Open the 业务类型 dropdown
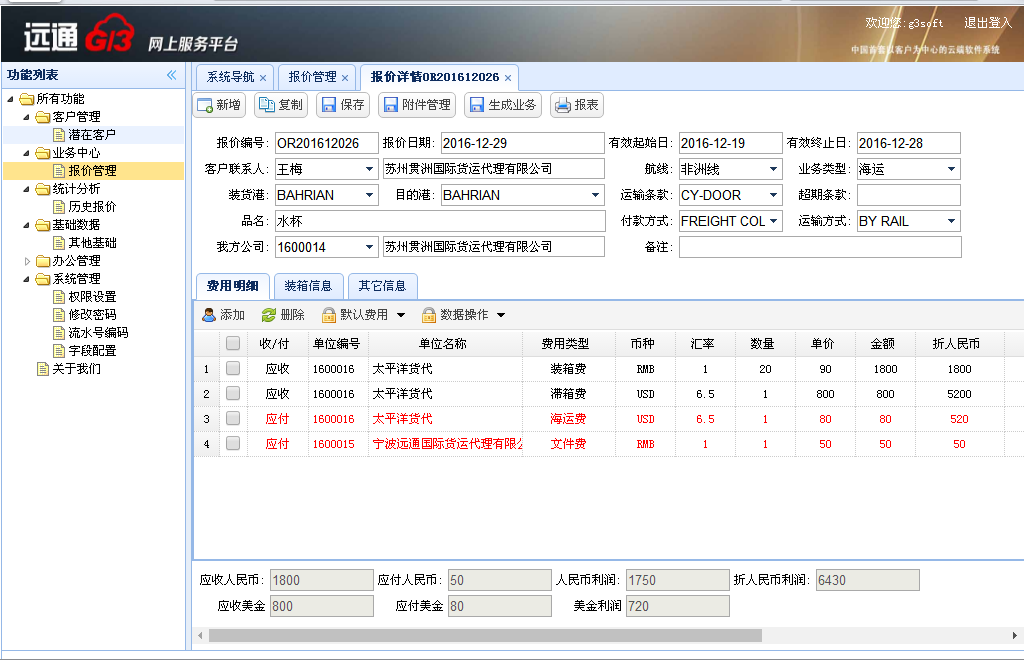Viewport: 1024px width, 660px height. pyautogui.click(x=952, y=169)
